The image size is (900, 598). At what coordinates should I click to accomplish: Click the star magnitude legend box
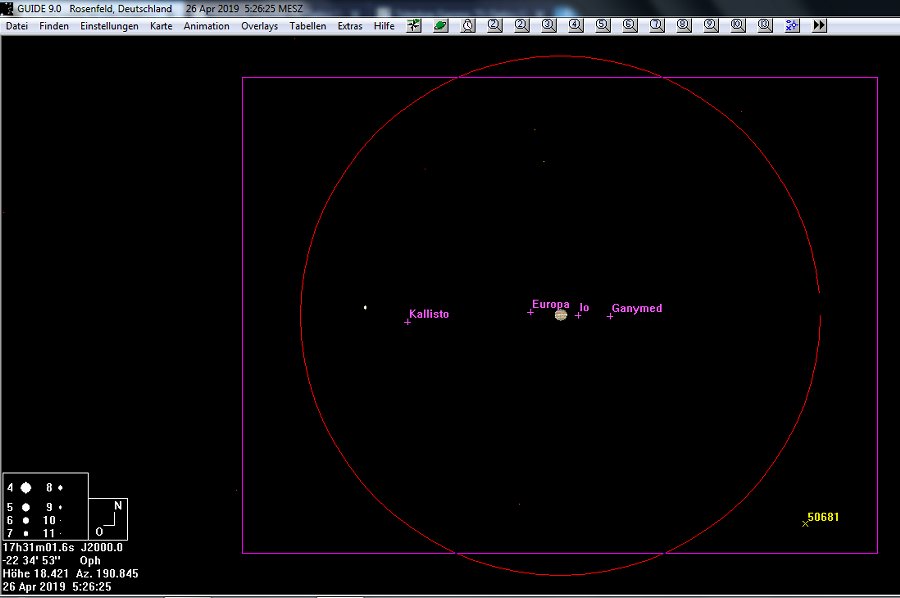click(45, 507)
